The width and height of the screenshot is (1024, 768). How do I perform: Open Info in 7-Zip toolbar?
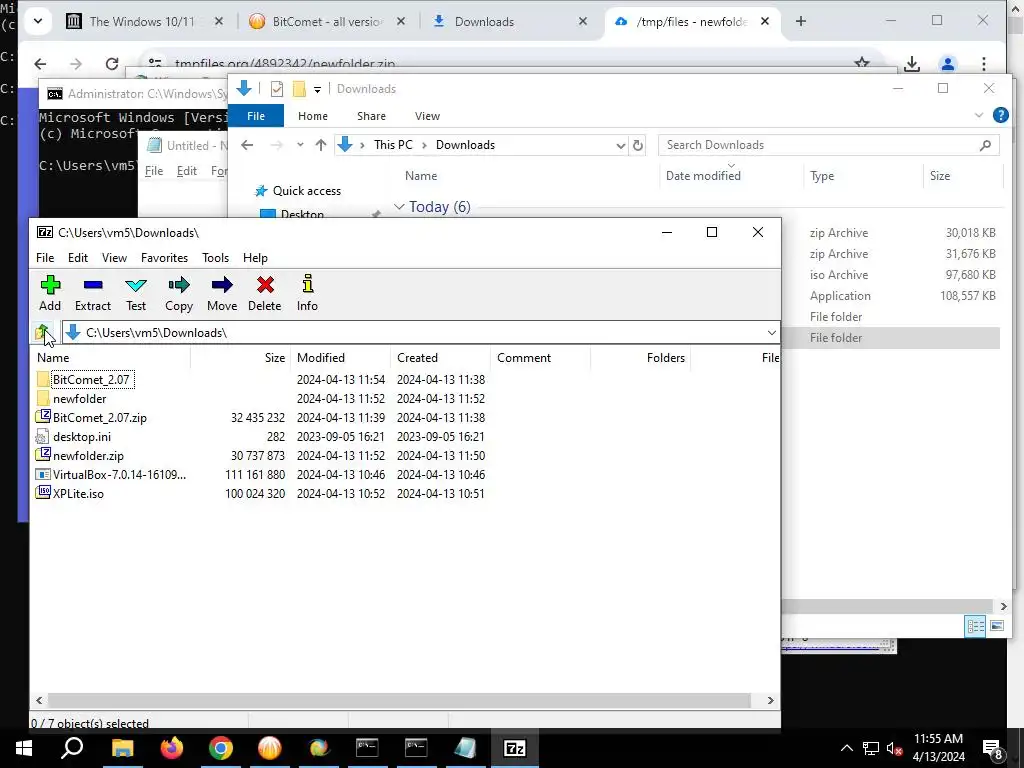(307, 293)
